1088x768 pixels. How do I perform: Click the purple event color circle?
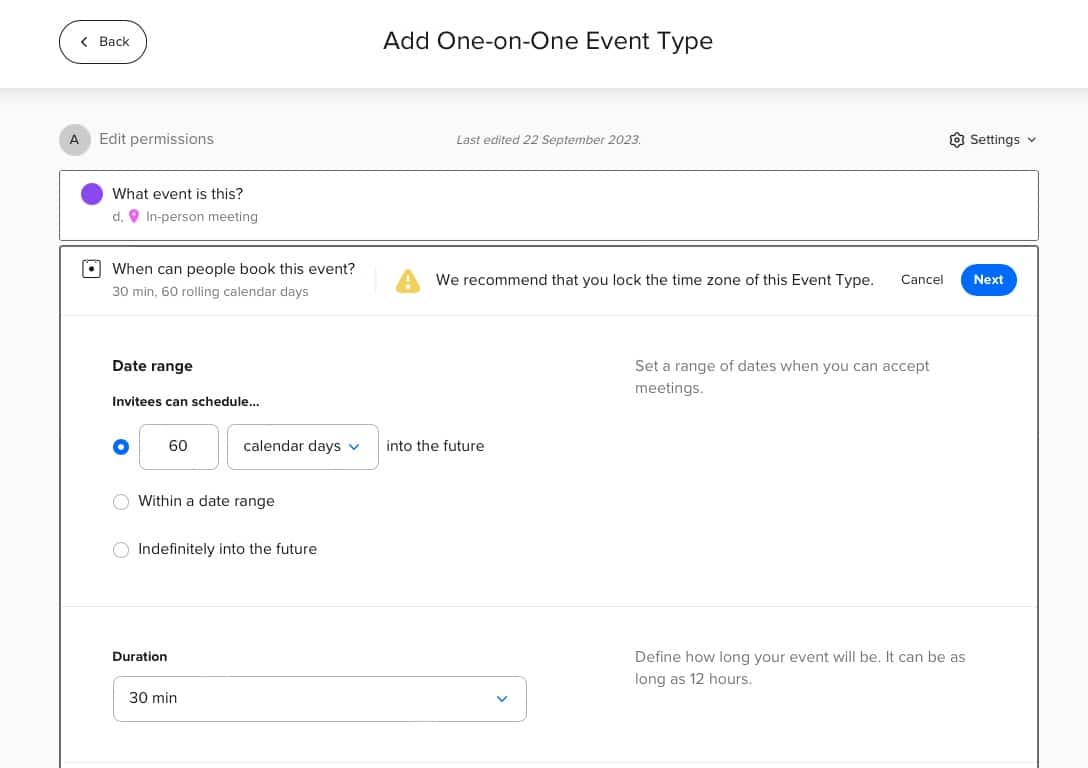click(92, 194)
